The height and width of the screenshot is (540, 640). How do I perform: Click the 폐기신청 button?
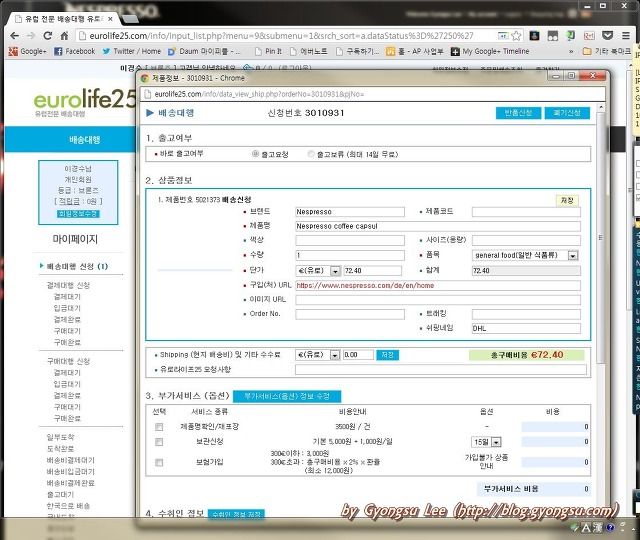567,113
